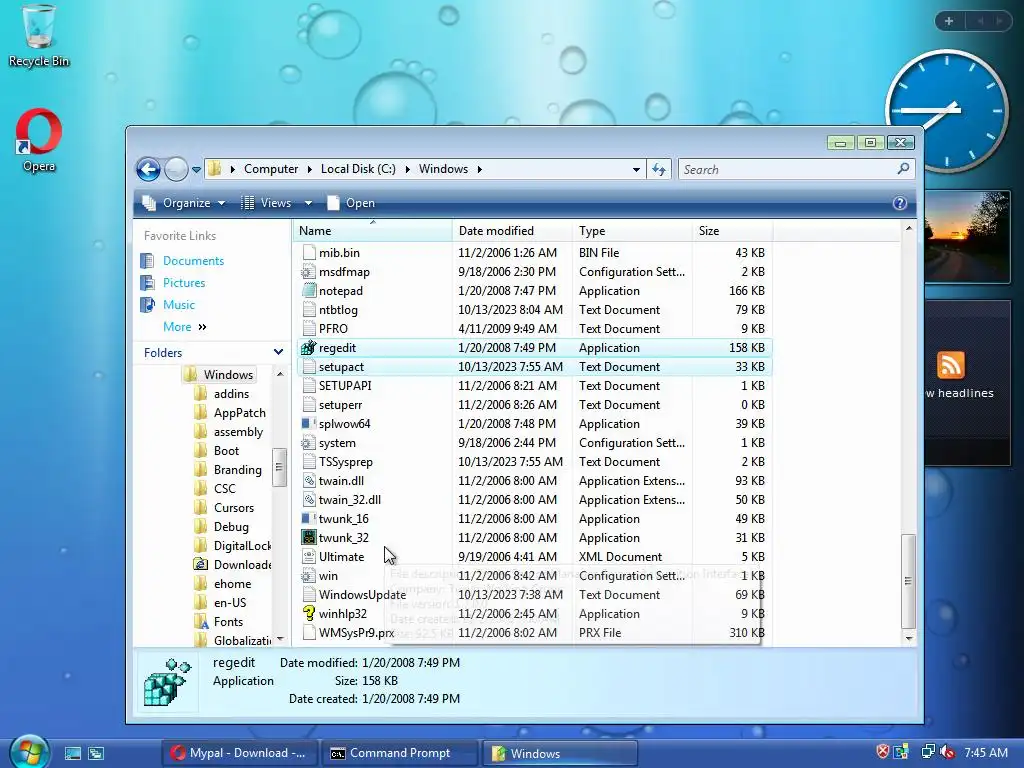1024x768 pixels.
Task: Click the folder tree scrollbar thumb
Action: pyautogui.click(x=280, y=467)
